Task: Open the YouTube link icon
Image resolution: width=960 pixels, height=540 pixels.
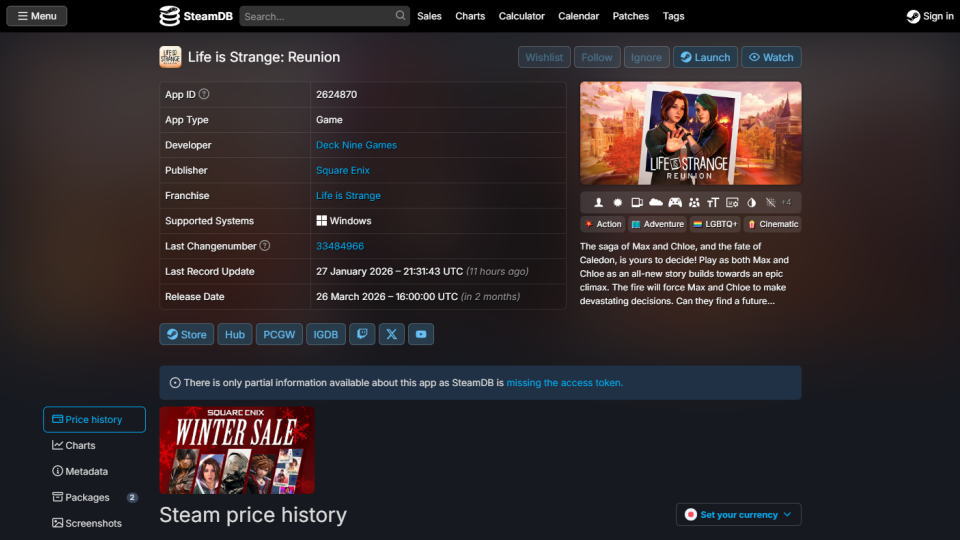Action: 421,334
